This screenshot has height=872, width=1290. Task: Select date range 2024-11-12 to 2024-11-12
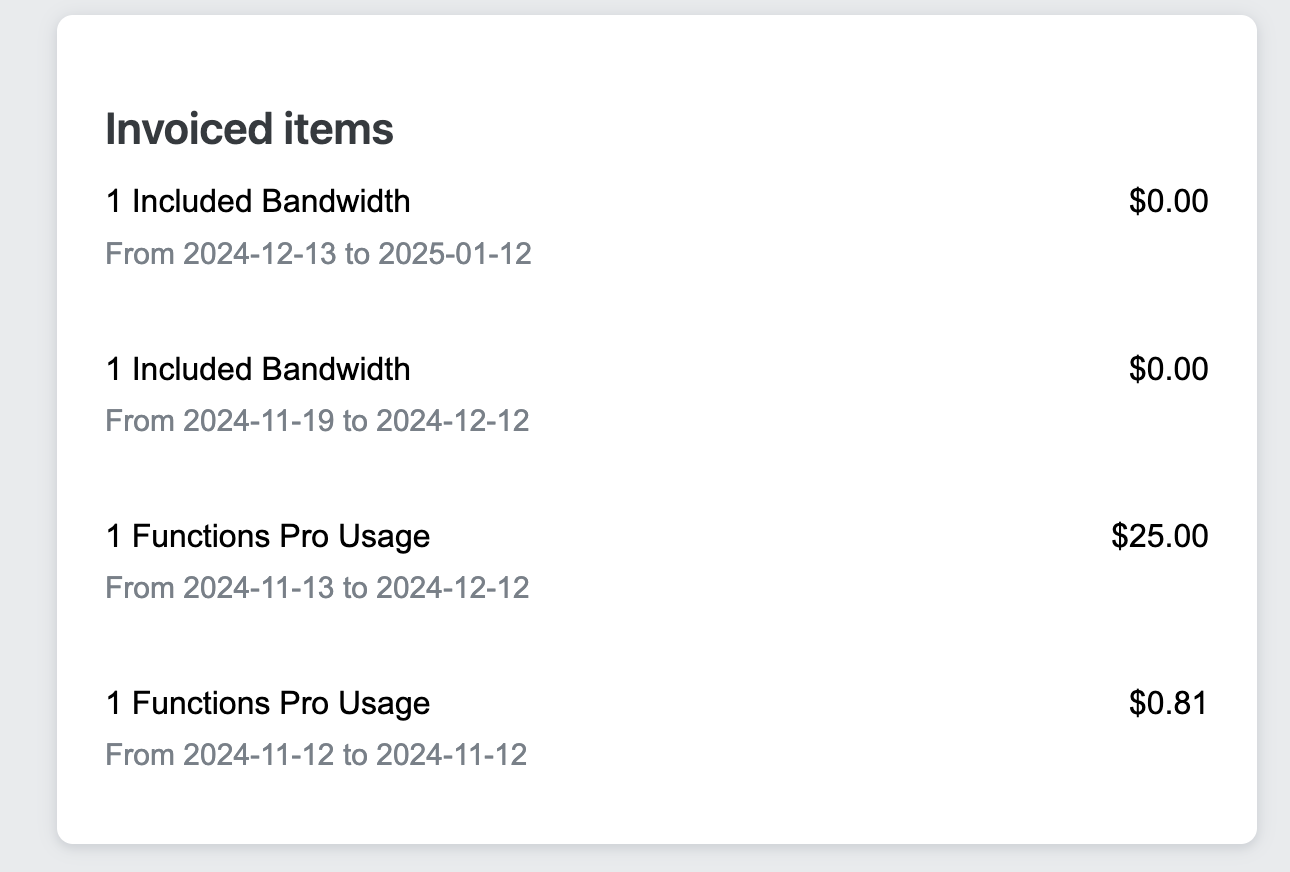click(316, 754)
